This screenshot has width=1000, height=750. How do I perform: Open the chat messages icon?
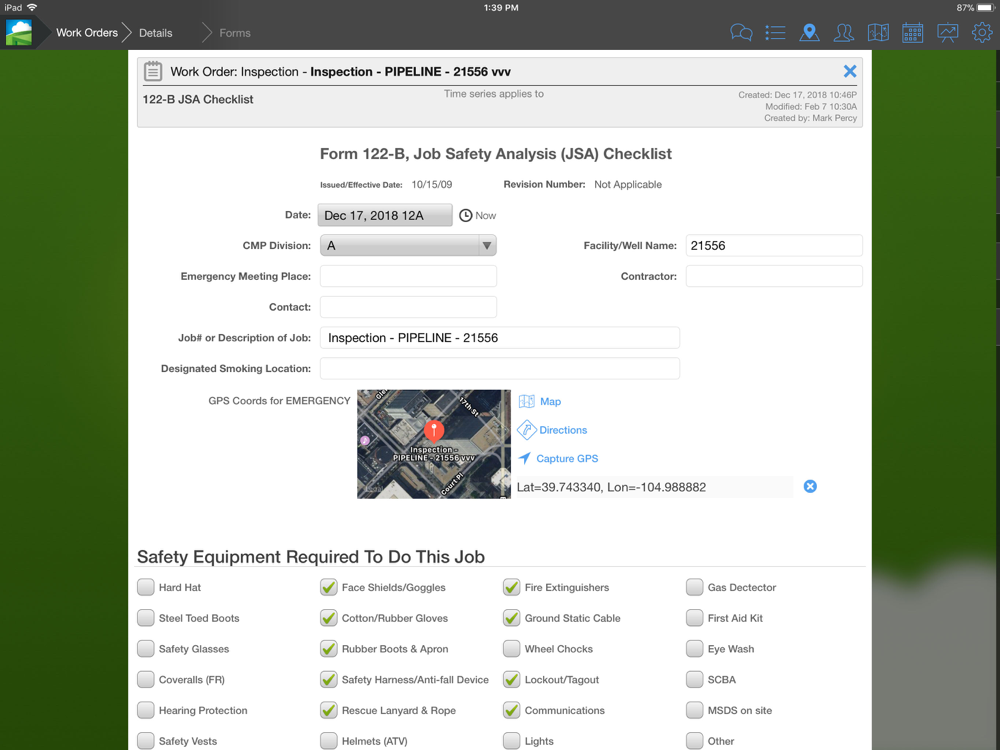741,33
